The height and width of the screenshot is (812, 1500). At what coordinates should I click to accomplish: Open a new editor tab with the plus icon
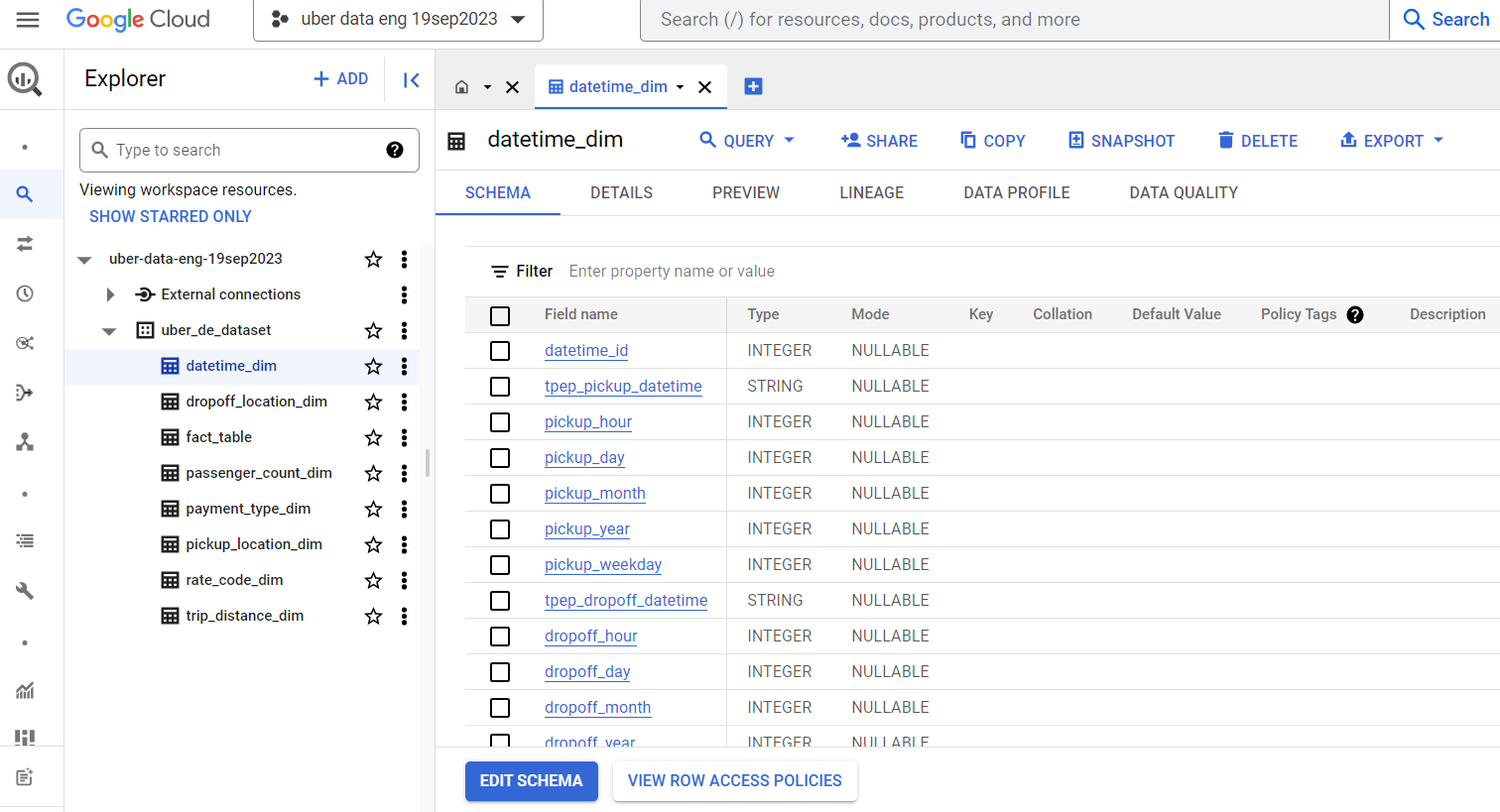coord(753,86)
